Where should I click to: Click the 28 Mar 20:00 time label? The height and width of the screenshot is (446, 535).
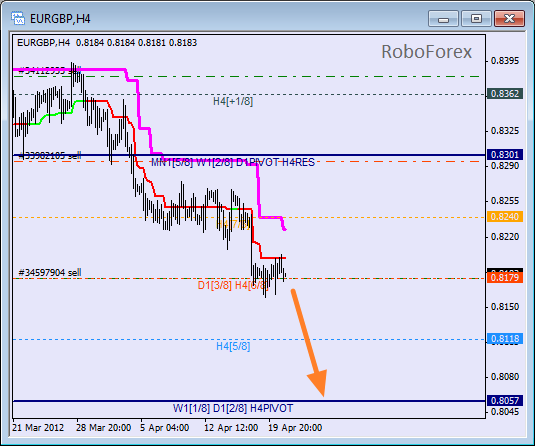coord(103,428)
